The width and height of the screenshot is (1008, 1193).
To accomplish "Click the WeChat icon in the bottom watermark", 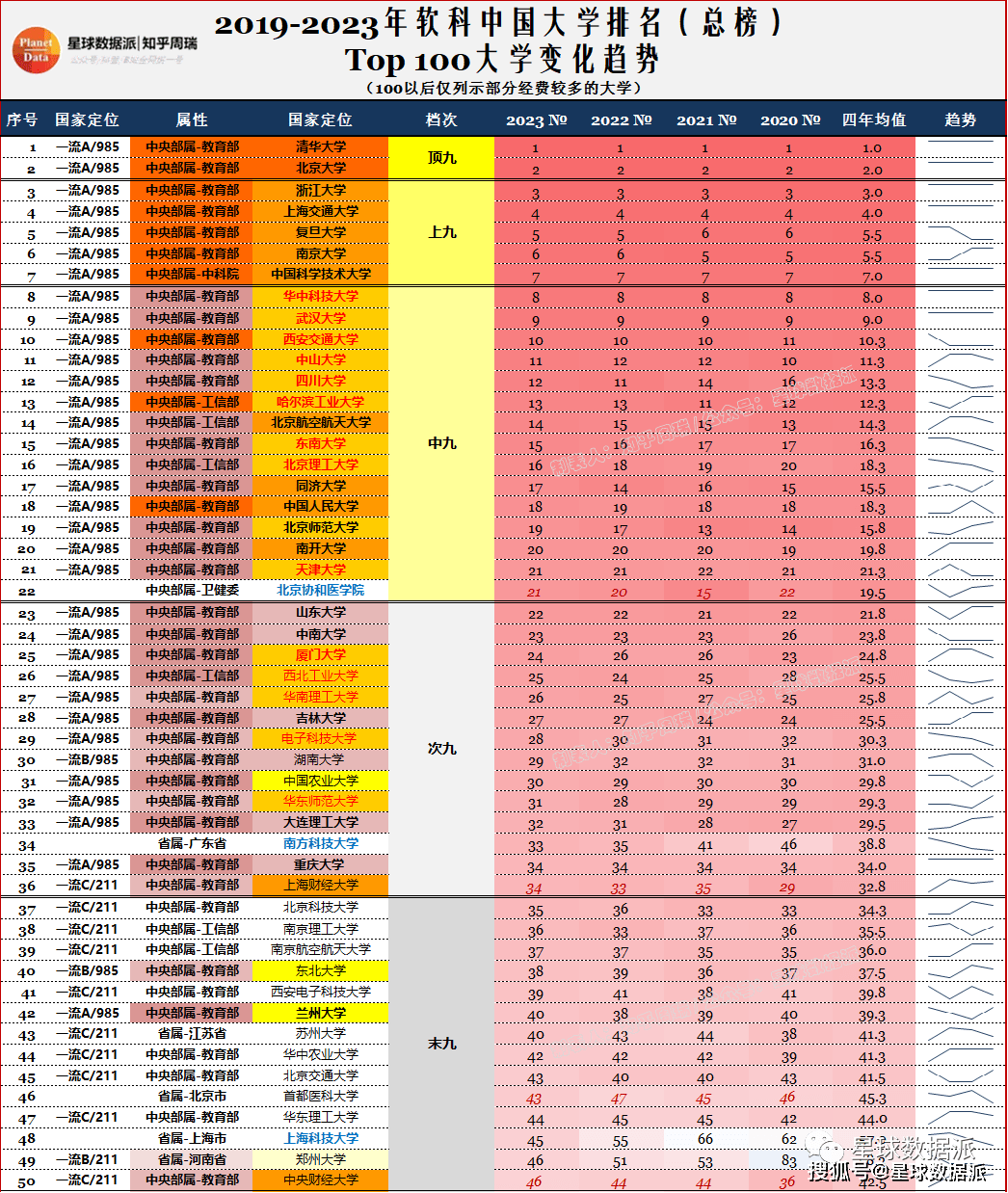I will [x=827, y=1147].
